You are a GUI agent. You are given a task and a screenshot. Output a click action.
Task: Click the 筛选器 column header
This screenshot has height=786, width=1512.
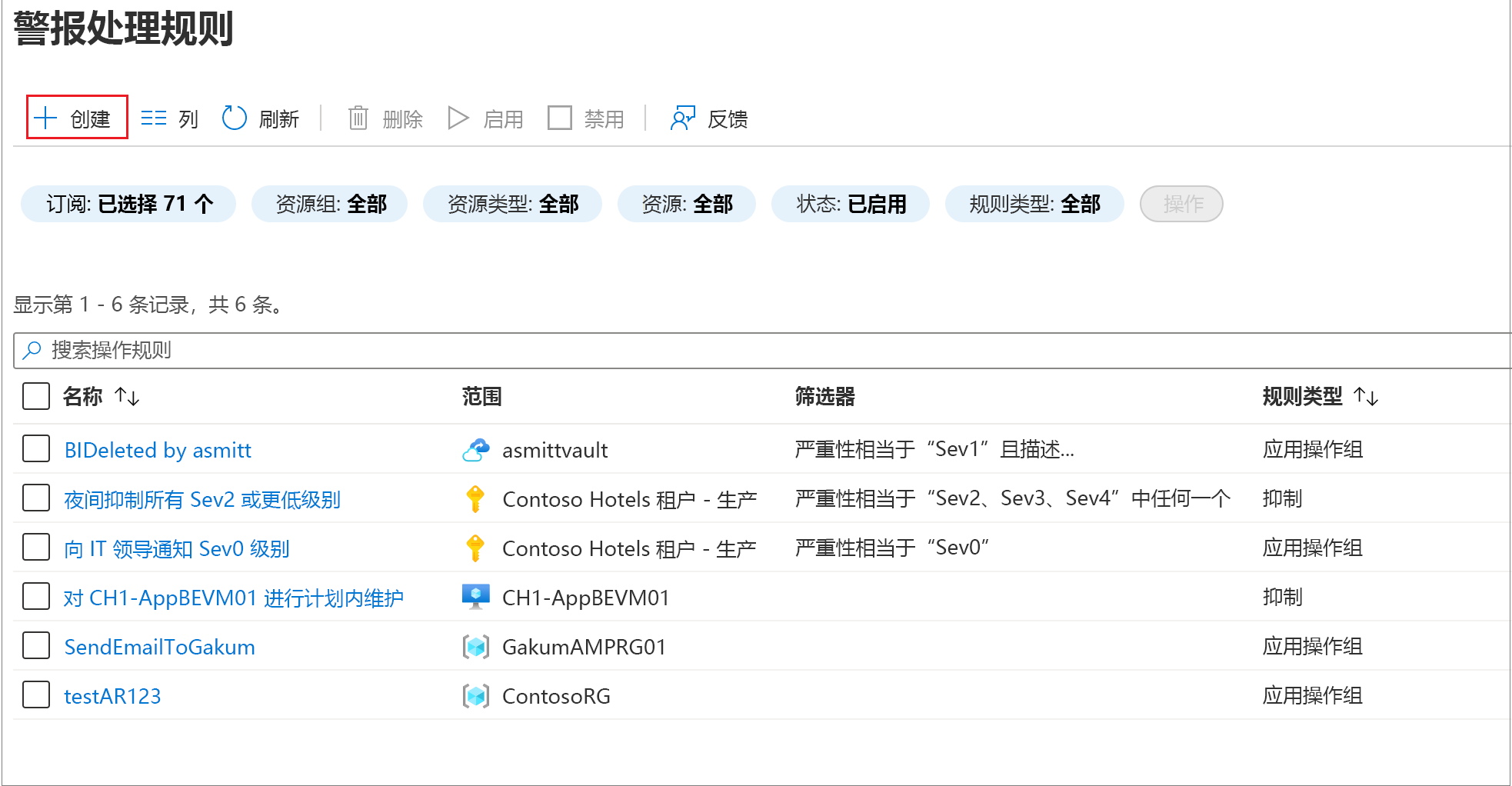824,397
